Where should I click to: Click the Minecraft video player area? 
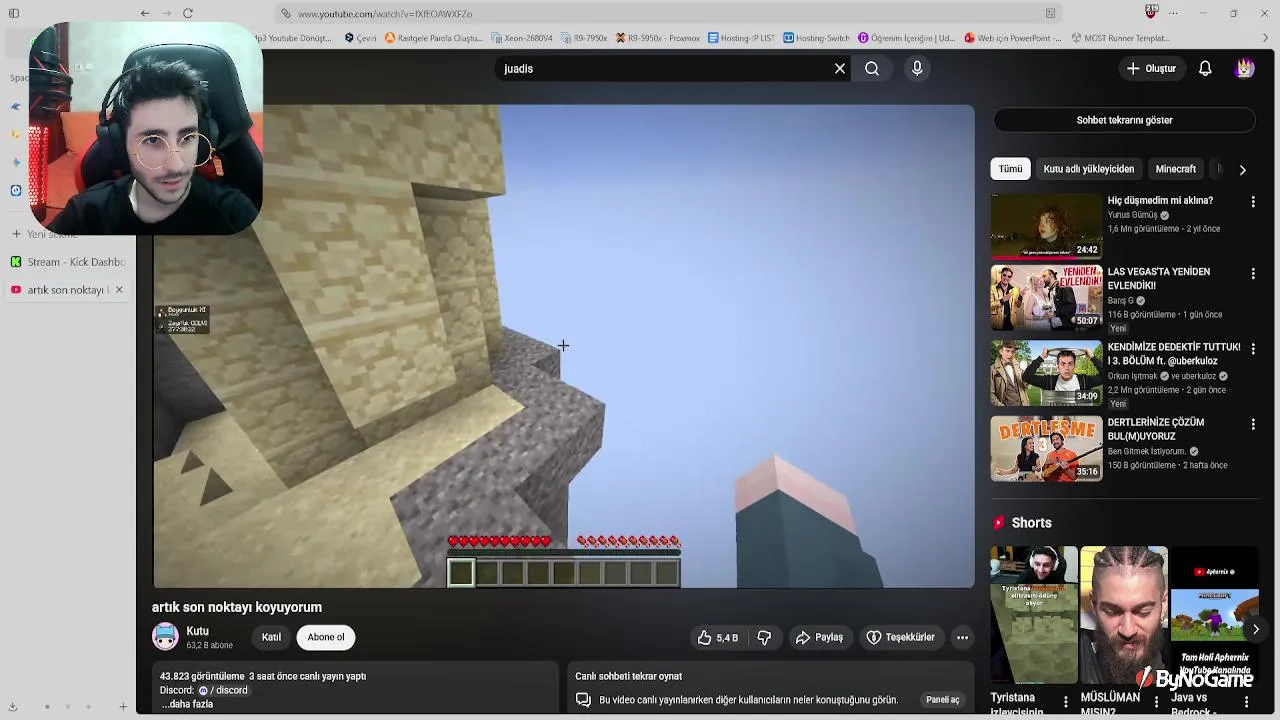563,346
